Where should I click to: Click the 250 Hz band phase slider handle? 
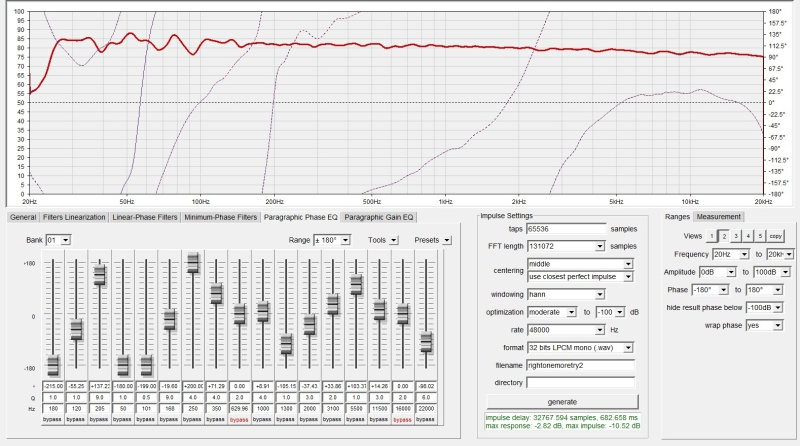coord(193,263)
